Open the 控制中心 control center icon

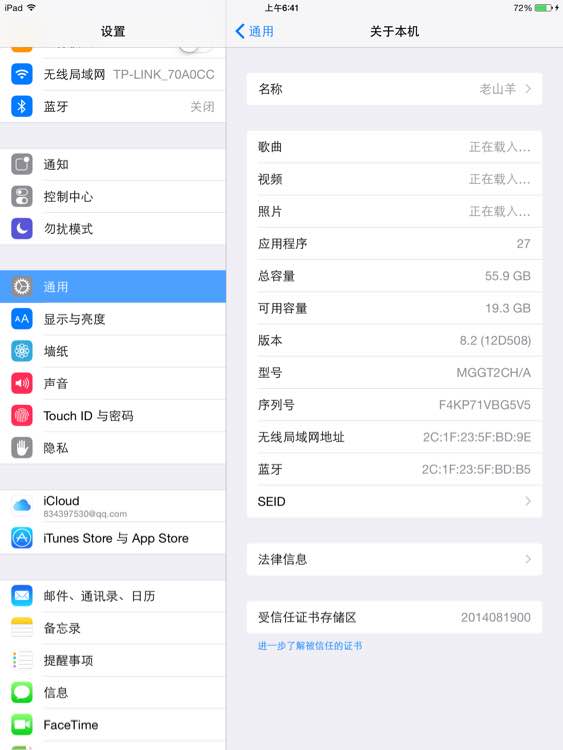pos(22,197)
